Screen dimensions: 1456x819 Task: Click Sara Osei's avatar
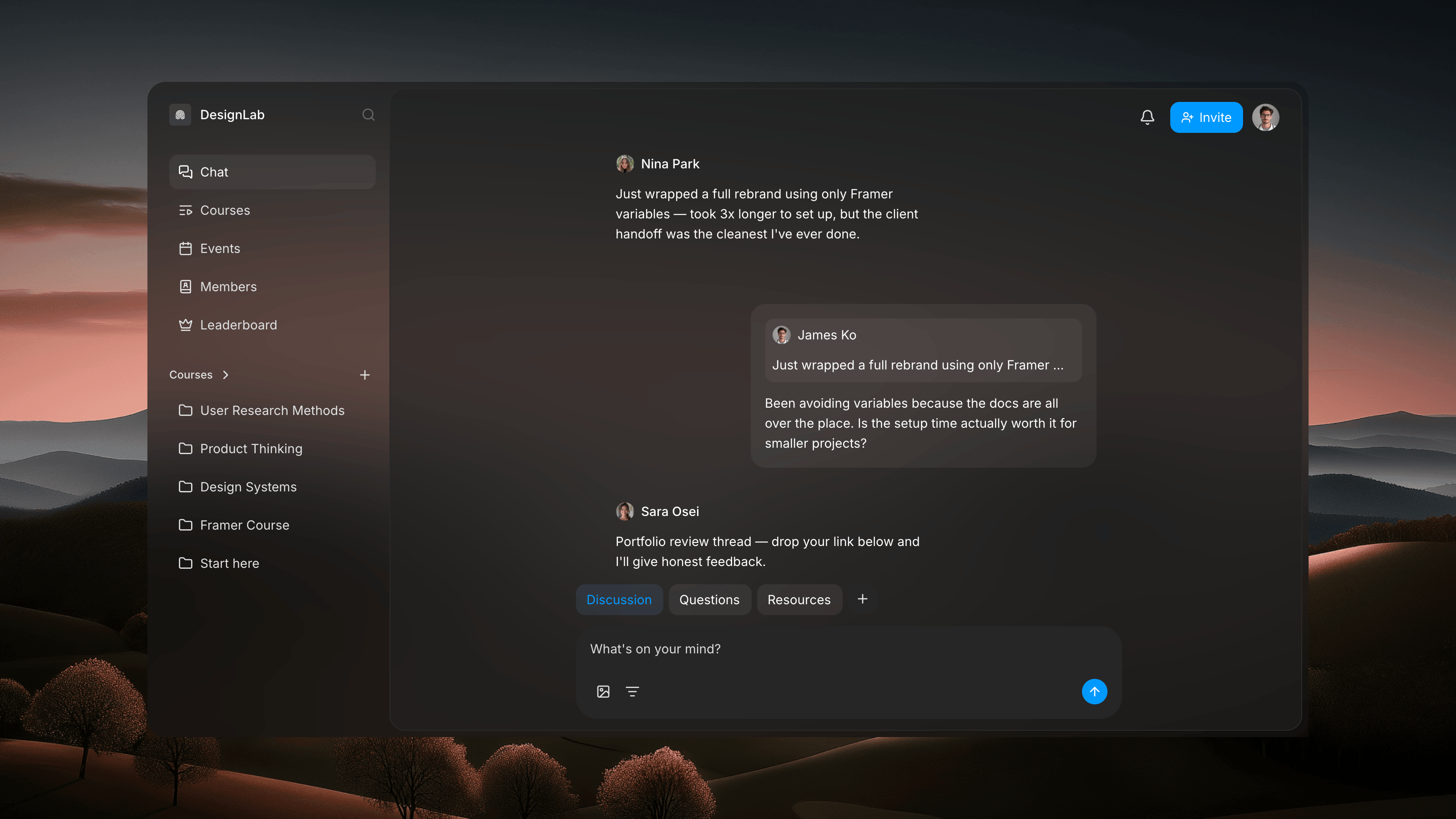pos(625,511)
